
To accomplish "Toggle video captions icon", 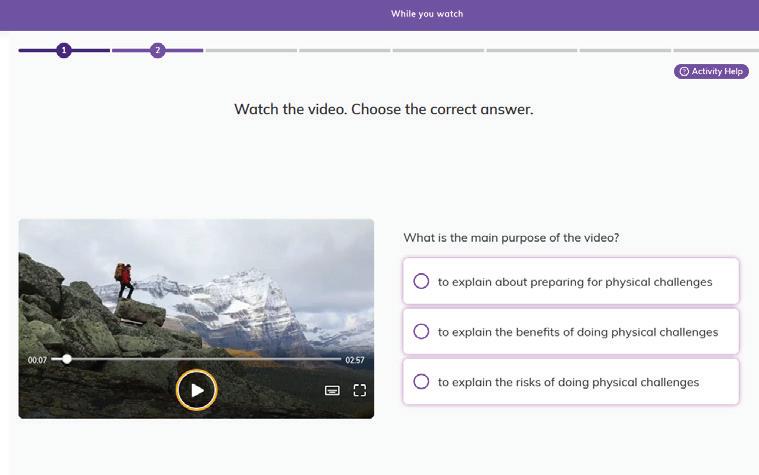I will point(332,391).
